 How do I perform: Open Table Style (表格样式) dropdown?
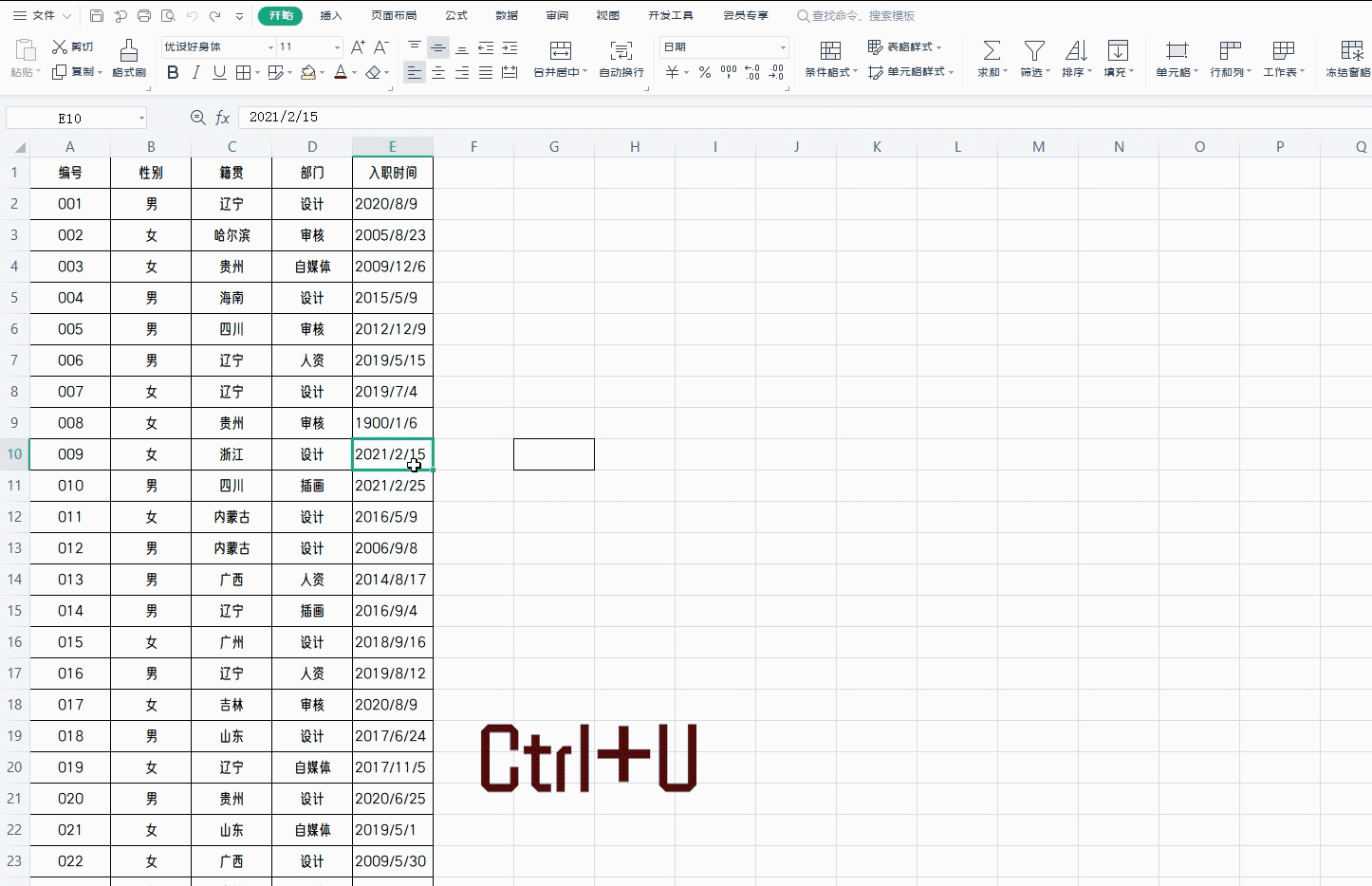pos(905,46)
